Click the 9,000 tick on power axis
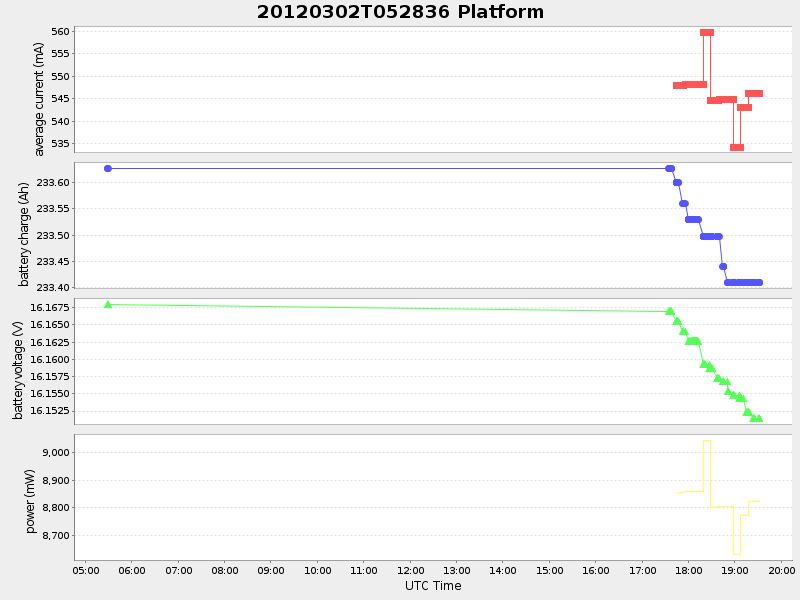Image resolution: width=800 pixels, height=600 pixels. click(x=58, y=455)
